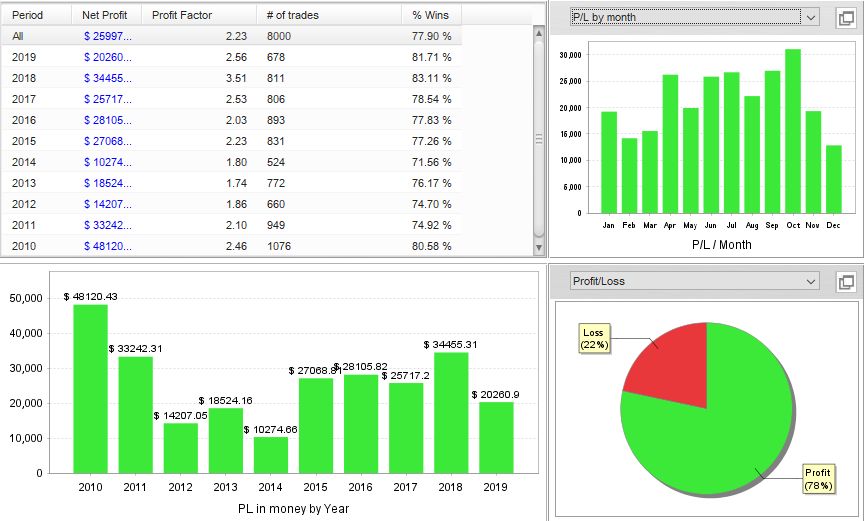Sort by the % Wins column header
Viewport: 865px width, 521px height.
(431, 15)
